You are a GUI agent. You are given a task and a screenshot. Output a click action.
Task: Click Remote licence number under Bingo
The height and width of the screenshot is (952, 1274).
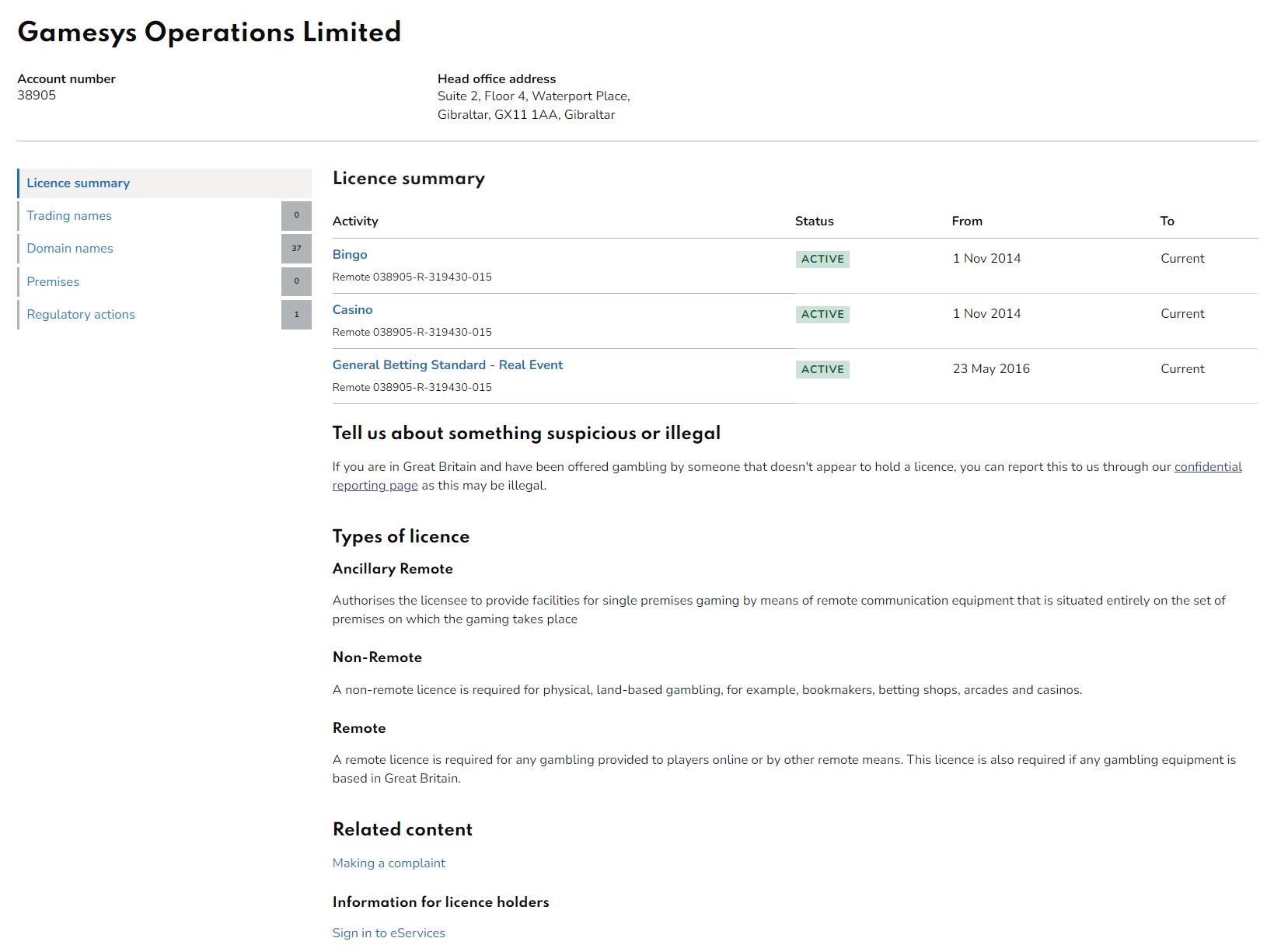coord(412,277)
